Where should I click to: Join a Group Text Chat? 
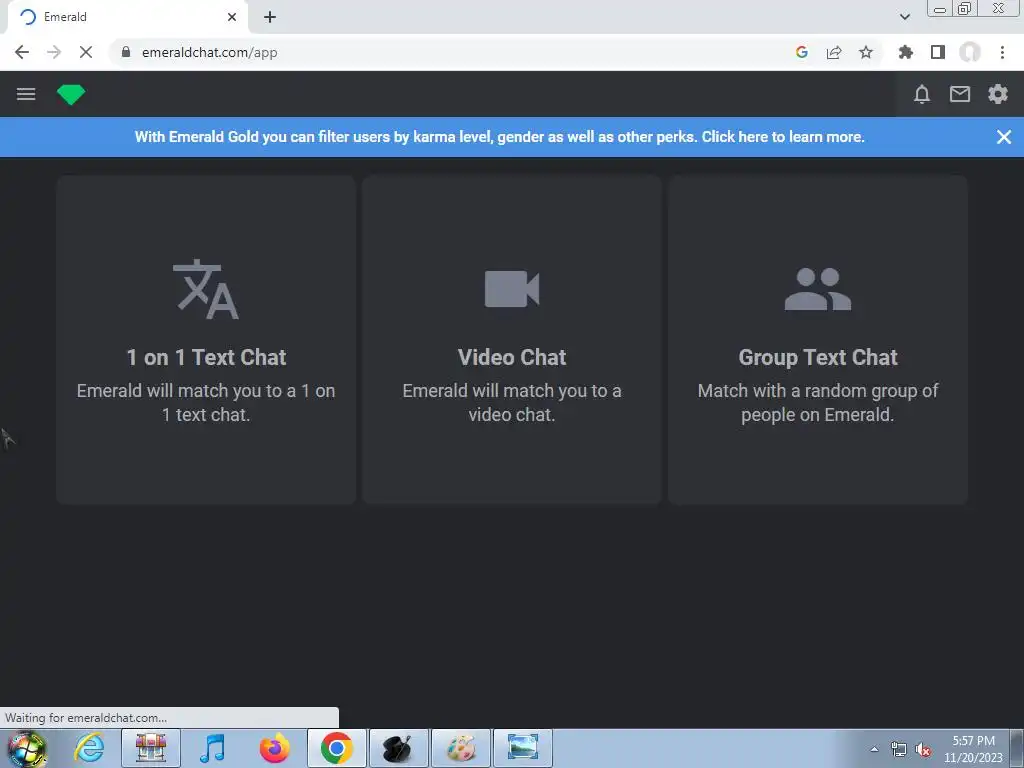tap(818, 340)
